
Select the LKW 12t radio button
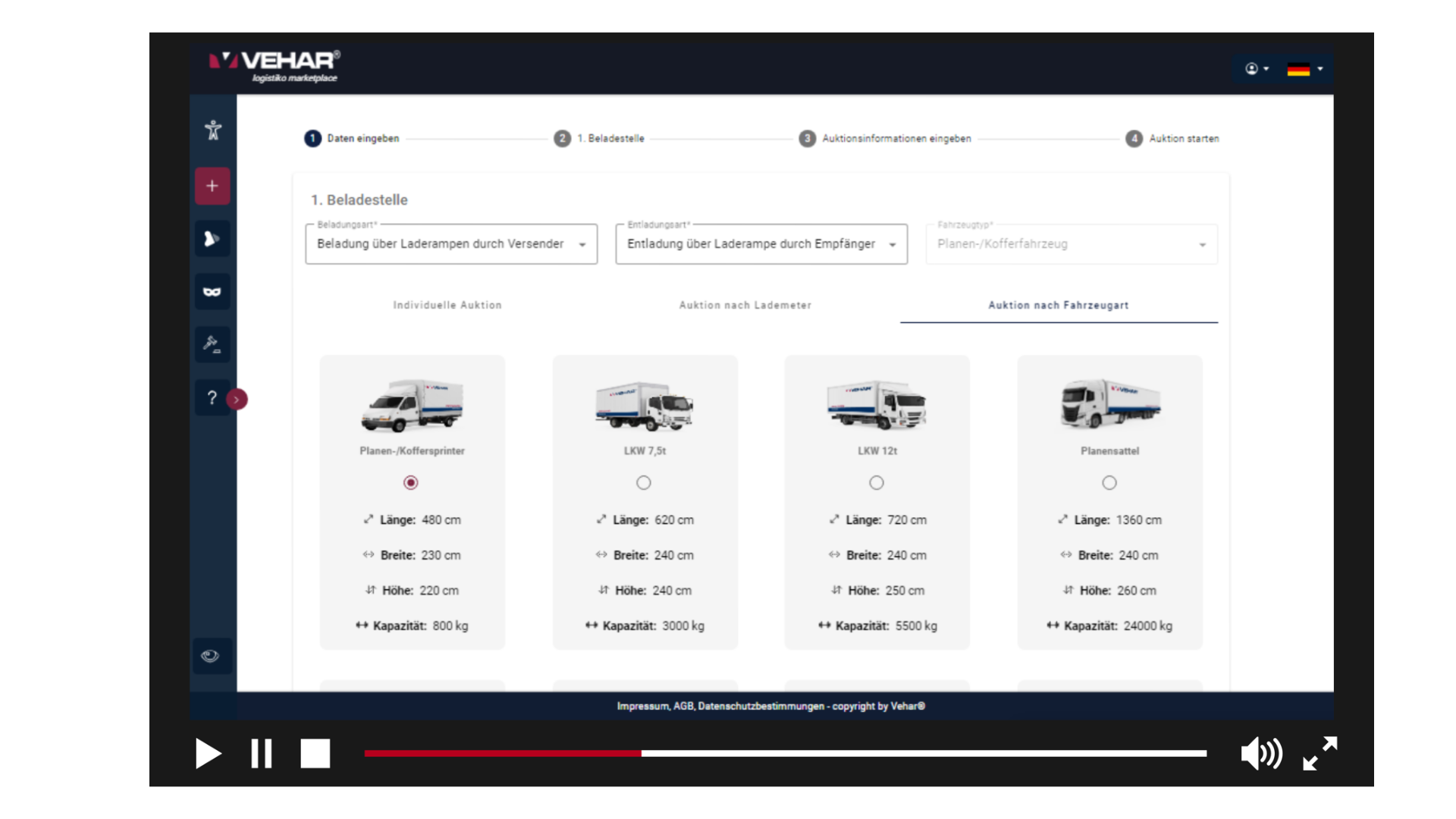pyautogui.click(x=877, y=483)
